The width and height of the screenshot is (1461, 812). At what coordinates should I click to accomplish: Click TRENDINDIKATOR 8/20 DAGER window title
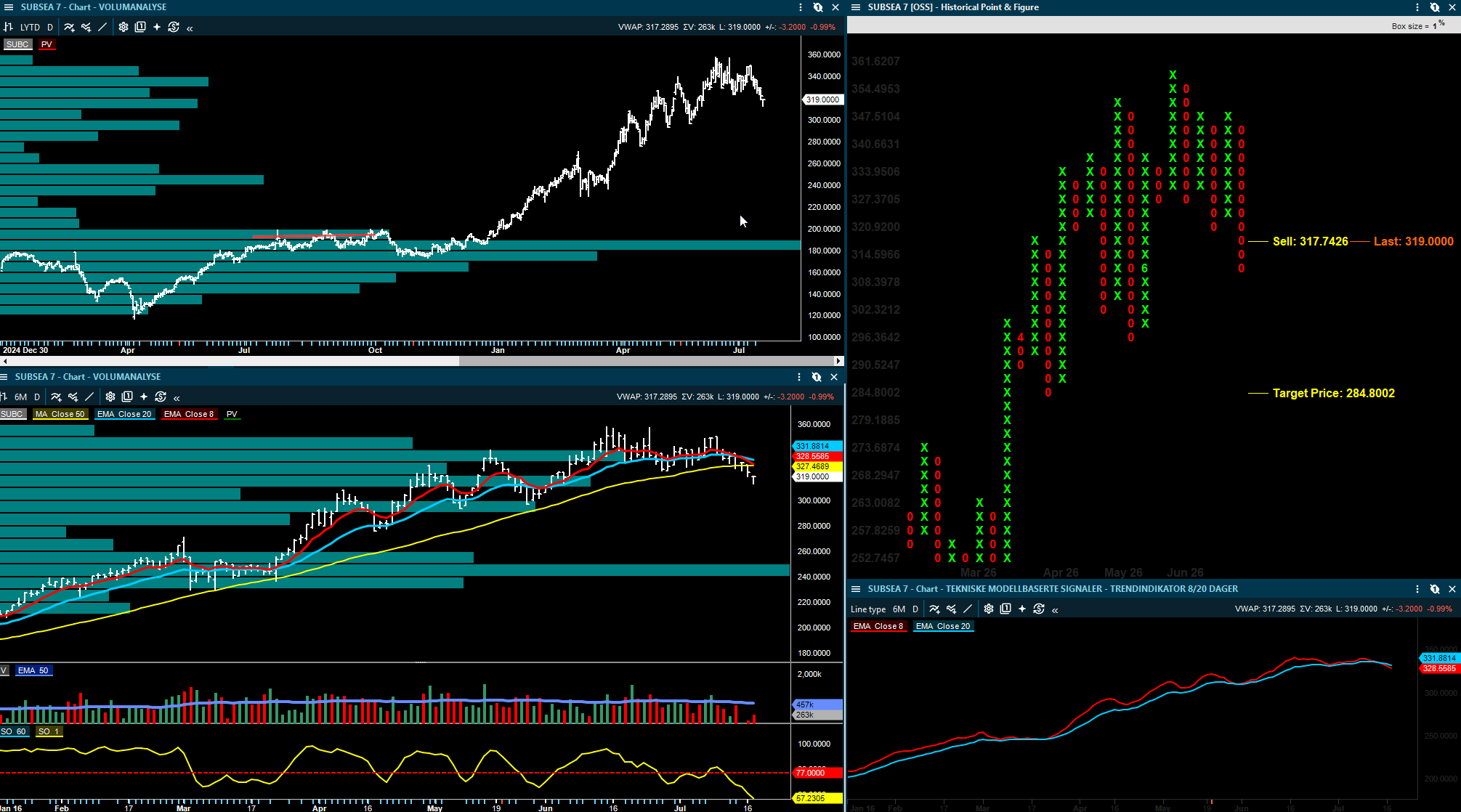pos(1053,589)
